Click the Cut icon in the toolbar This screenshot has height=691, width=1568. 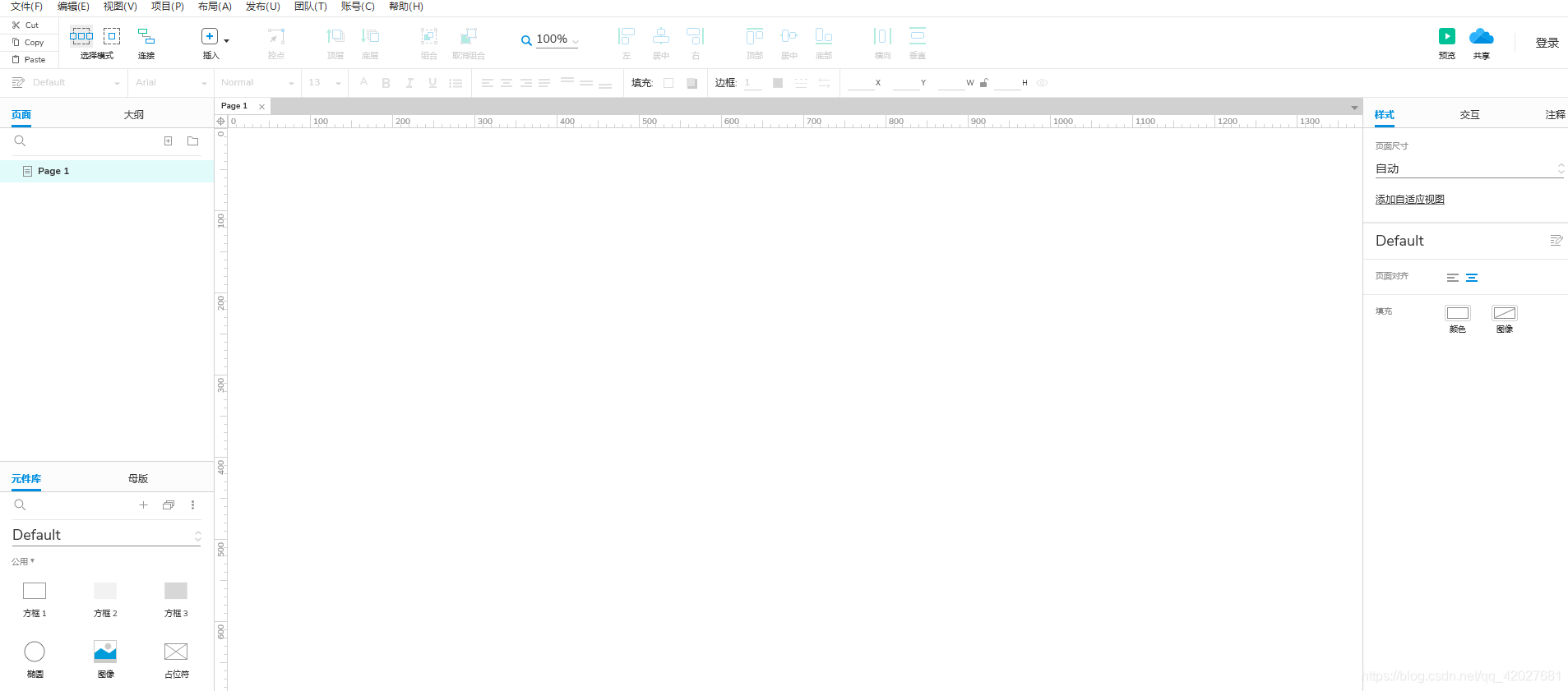(16, 25)
